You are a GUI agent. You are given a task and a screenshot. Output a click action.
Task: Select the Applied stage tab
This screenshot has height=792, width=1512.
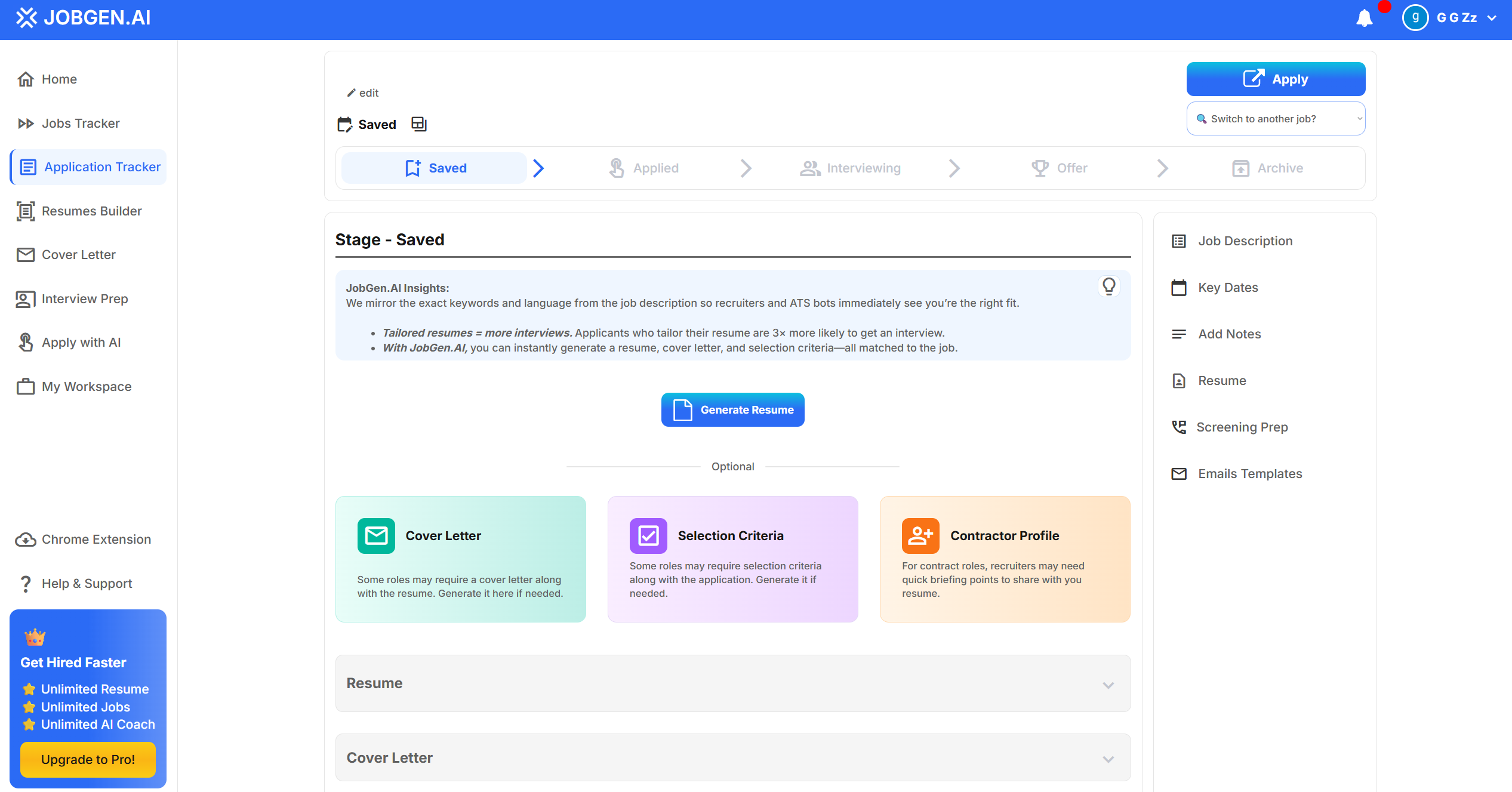tap(643, 168)
